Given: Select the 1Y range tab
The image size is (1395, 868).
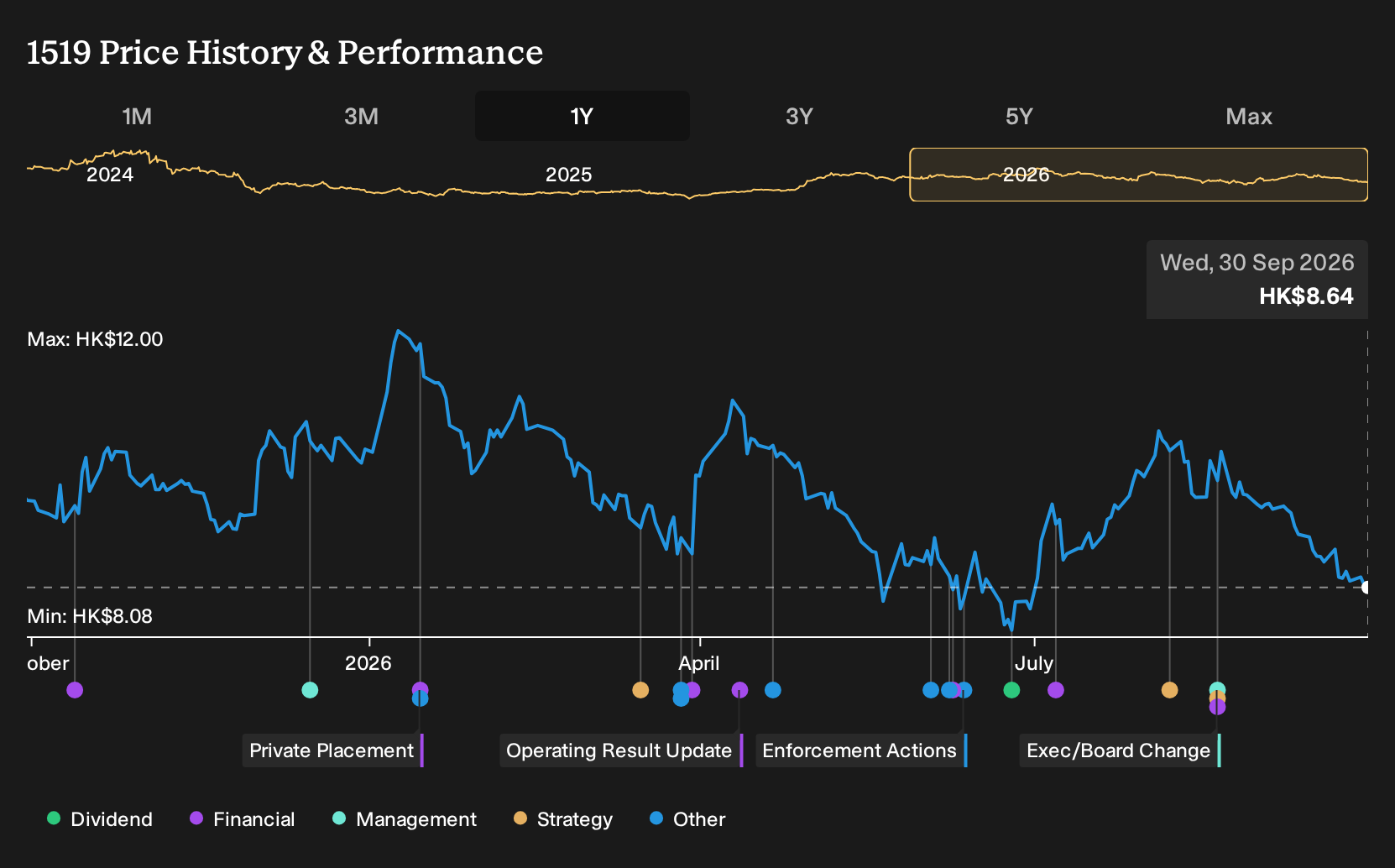Looking at the screenshot, I should click(x=583, y=116).
